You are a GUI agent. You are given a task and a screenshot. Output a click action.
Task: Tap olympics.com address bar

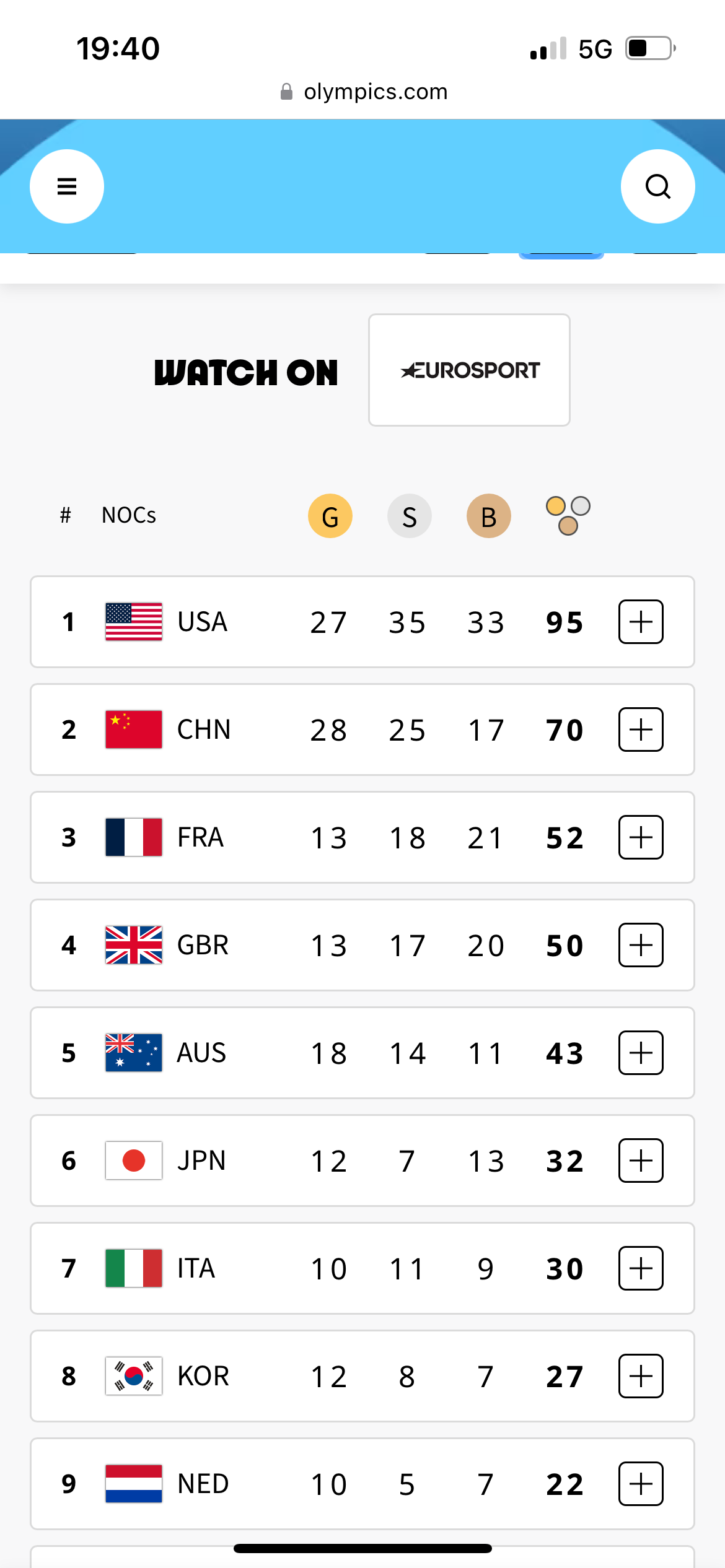coord(364,92)
